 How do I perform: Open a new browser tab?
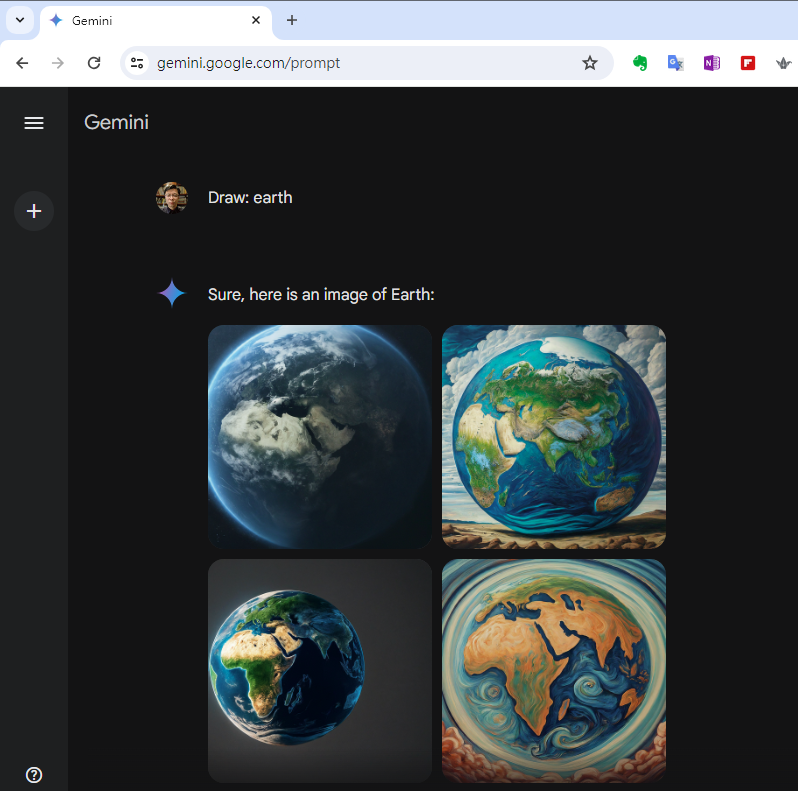pyautogui.click(x=292, y=20)
